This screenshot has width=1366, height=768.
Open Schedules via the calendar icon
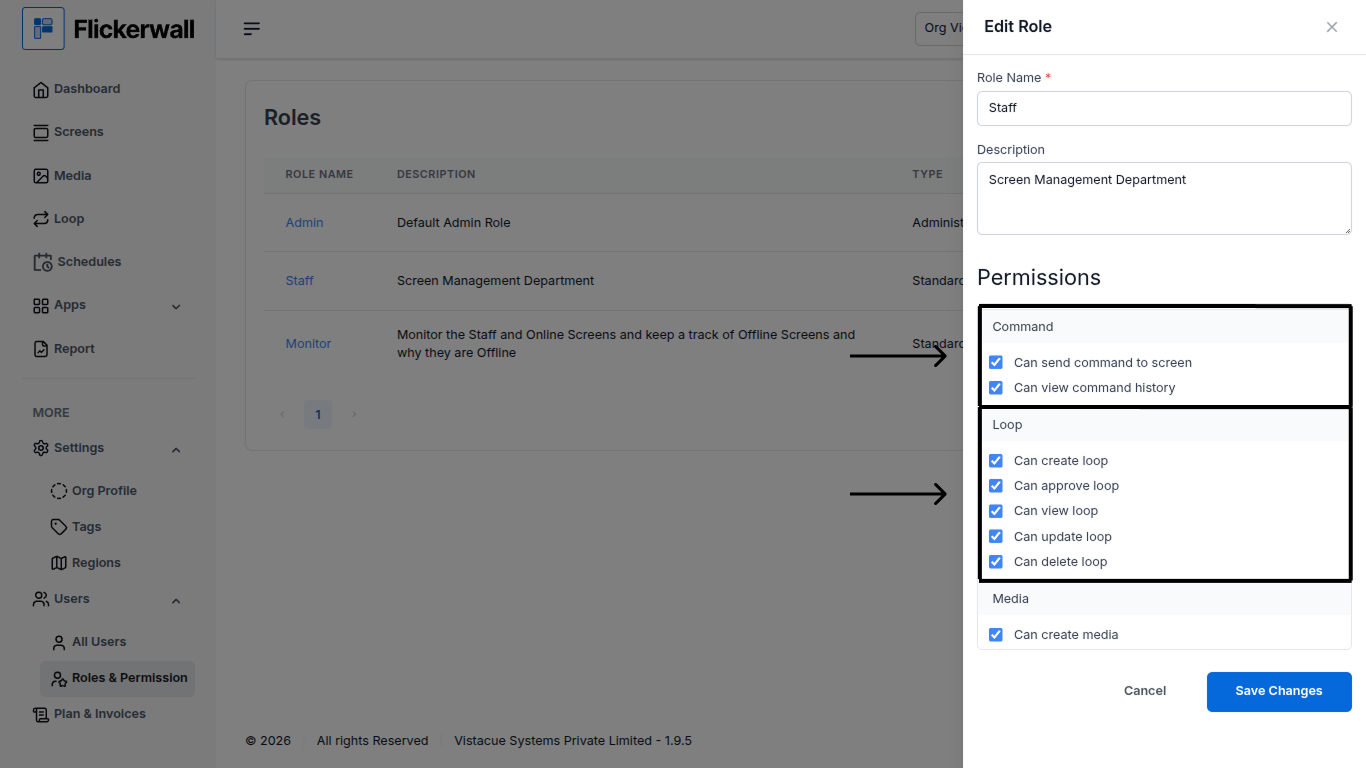[42, 262]
